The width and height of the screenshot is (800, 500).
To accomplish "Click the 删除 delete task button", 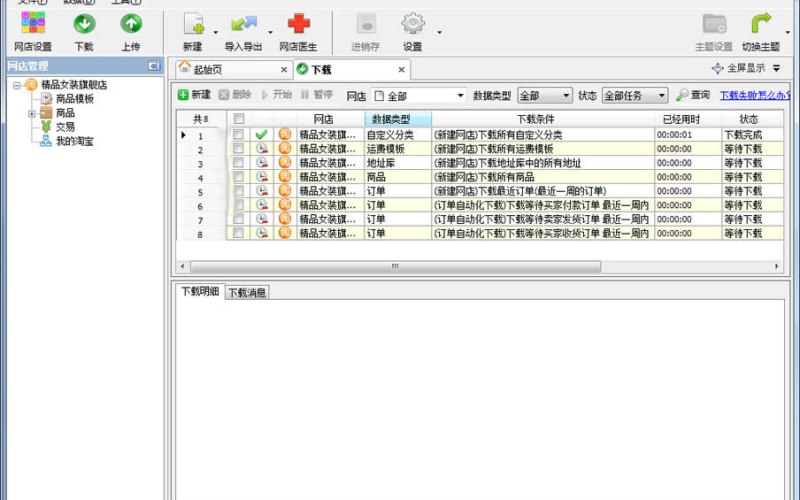I will (235, 94).
